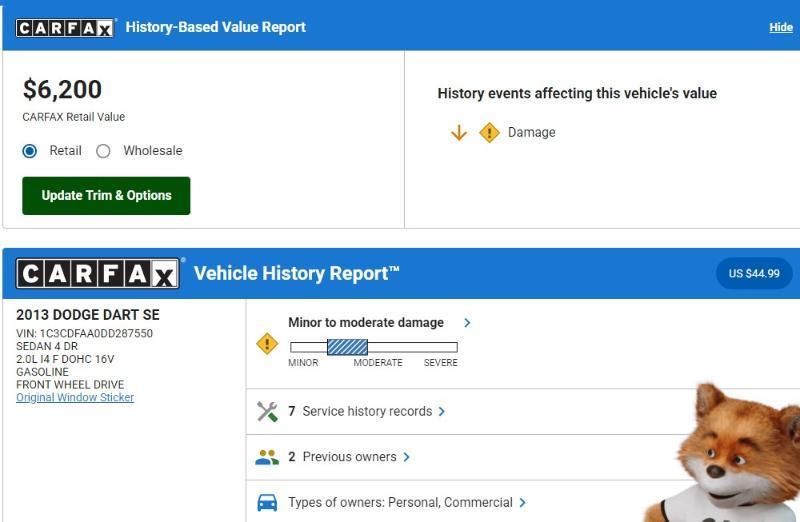
Task: Click the warning diamond beside damage severity
Action: [267, 343]
